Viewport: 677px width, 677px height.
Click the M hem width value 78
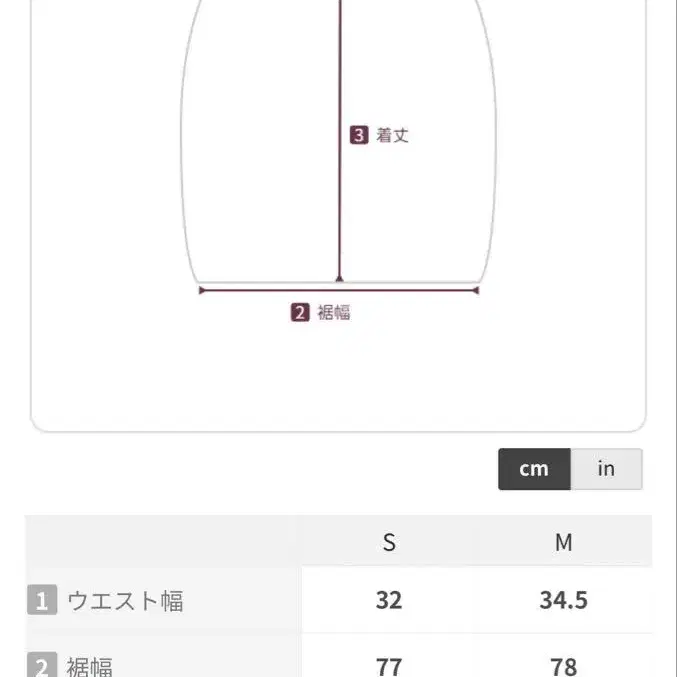click(x=564, y=666)
